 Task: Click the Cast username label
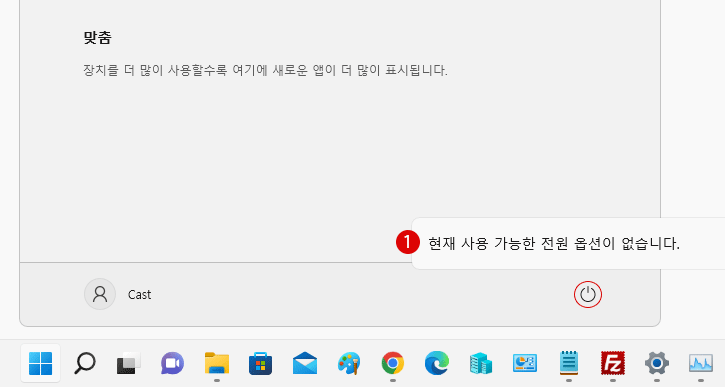139,295
